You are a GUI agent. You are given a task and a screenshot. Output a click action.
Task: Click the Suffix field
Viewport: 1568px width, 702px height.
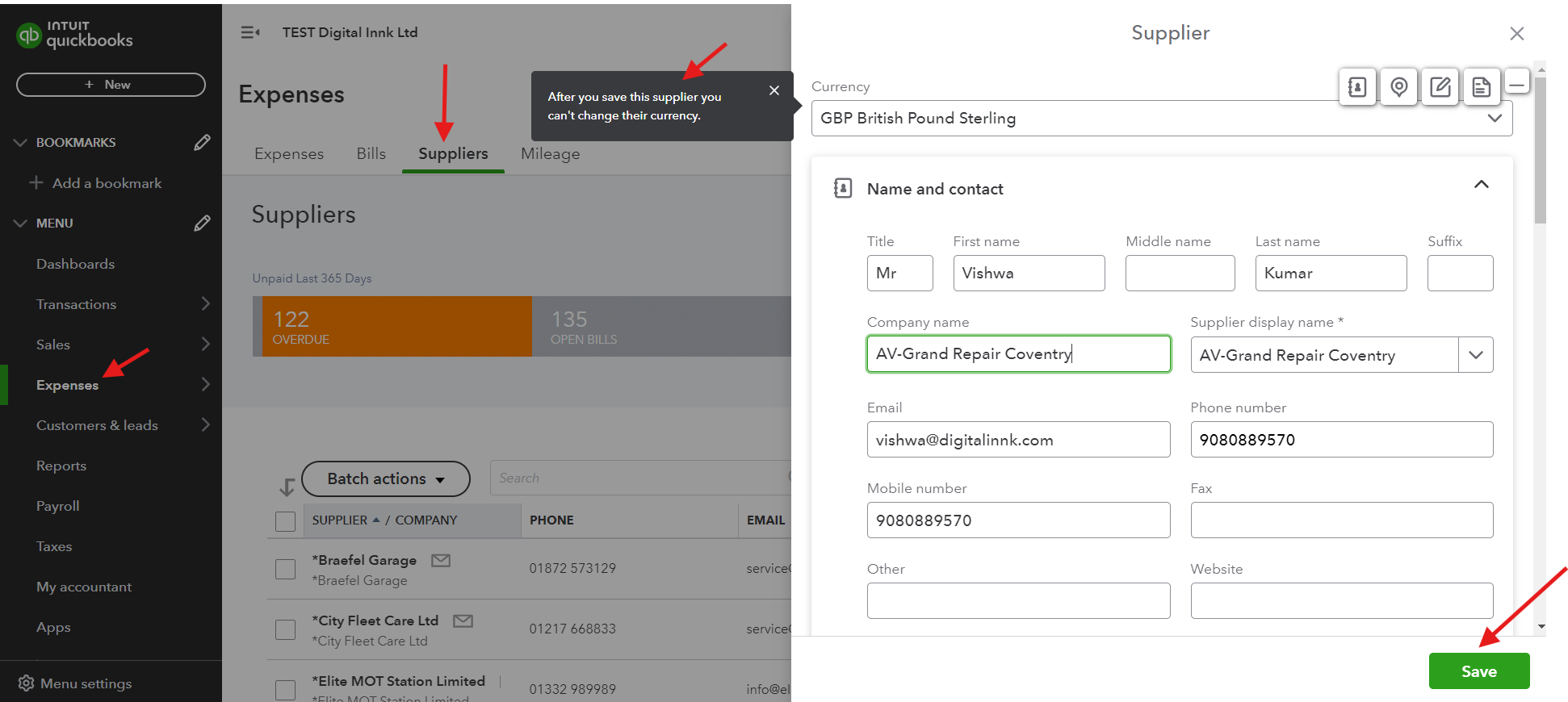(1460, 273)
